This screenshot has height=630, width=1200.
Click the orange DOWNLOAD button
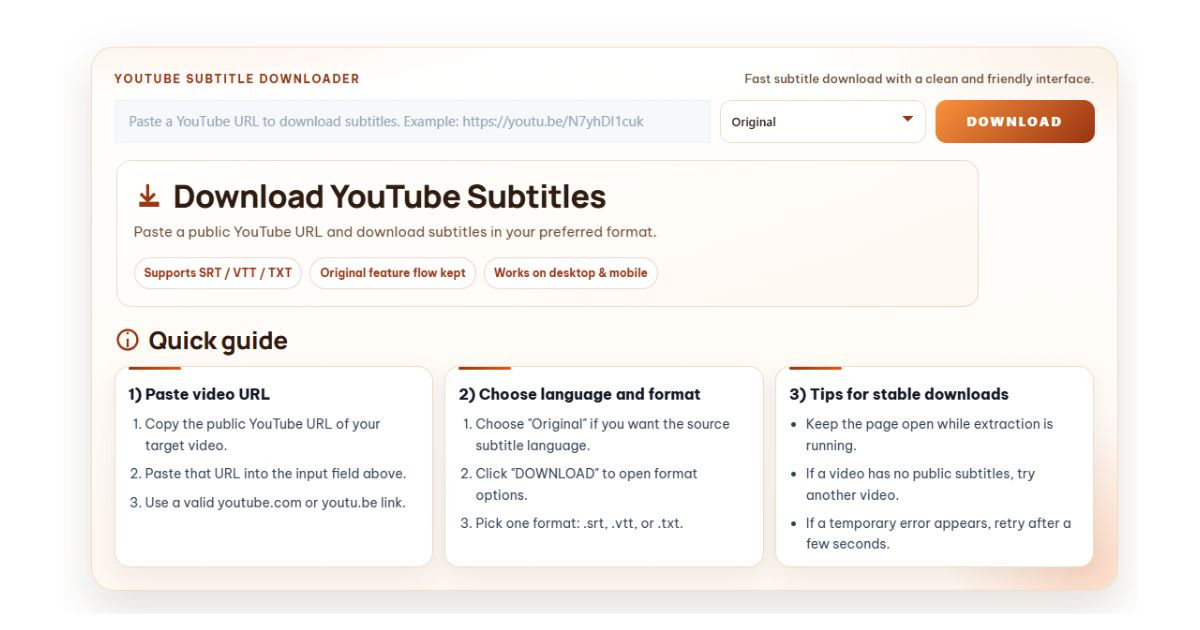coord(1015,122)
